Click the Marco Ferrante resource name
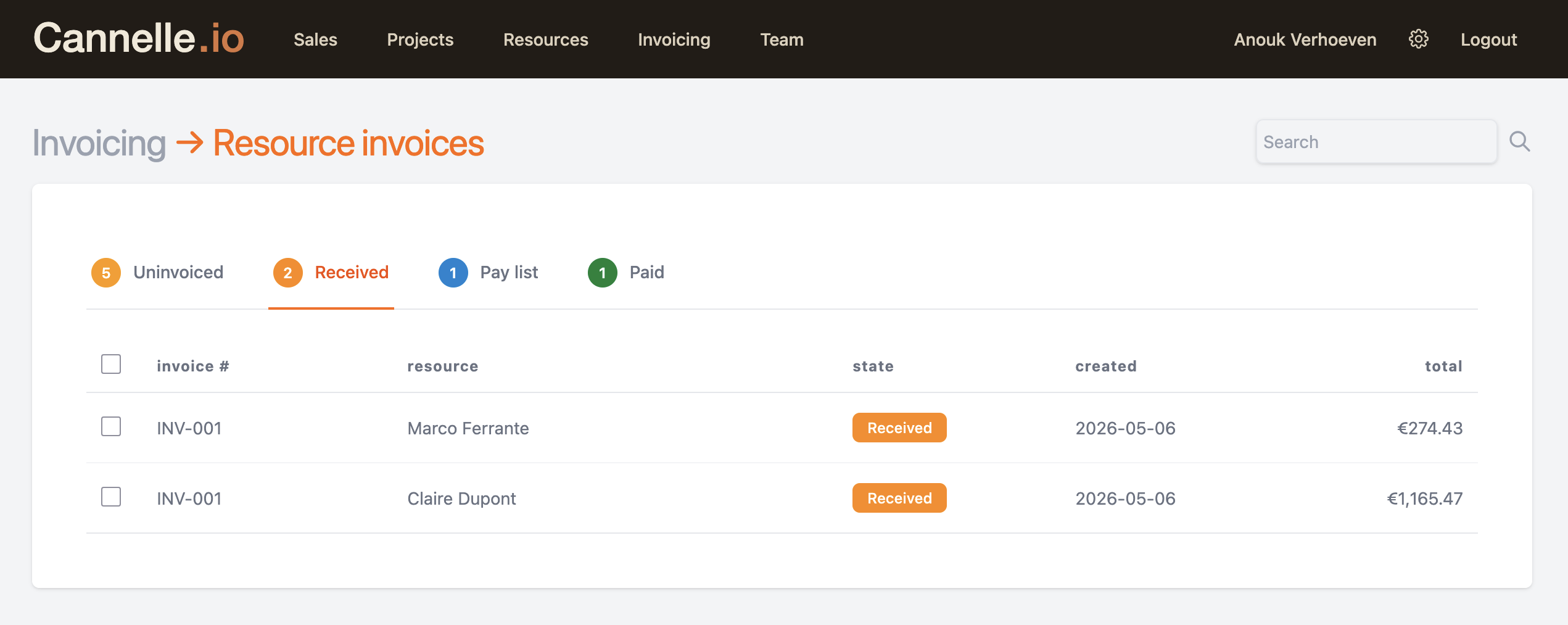 click(x=468, y=428)
